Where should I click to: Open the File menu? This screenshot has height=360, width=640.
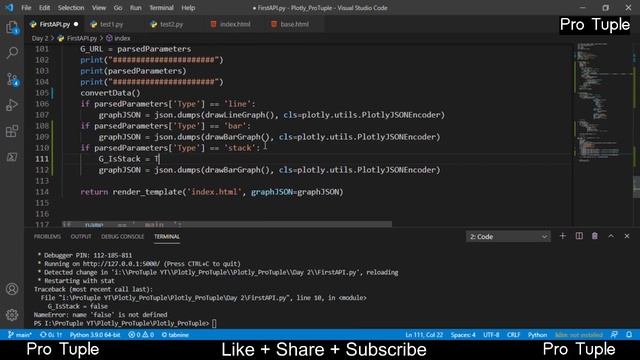point(26,8)
